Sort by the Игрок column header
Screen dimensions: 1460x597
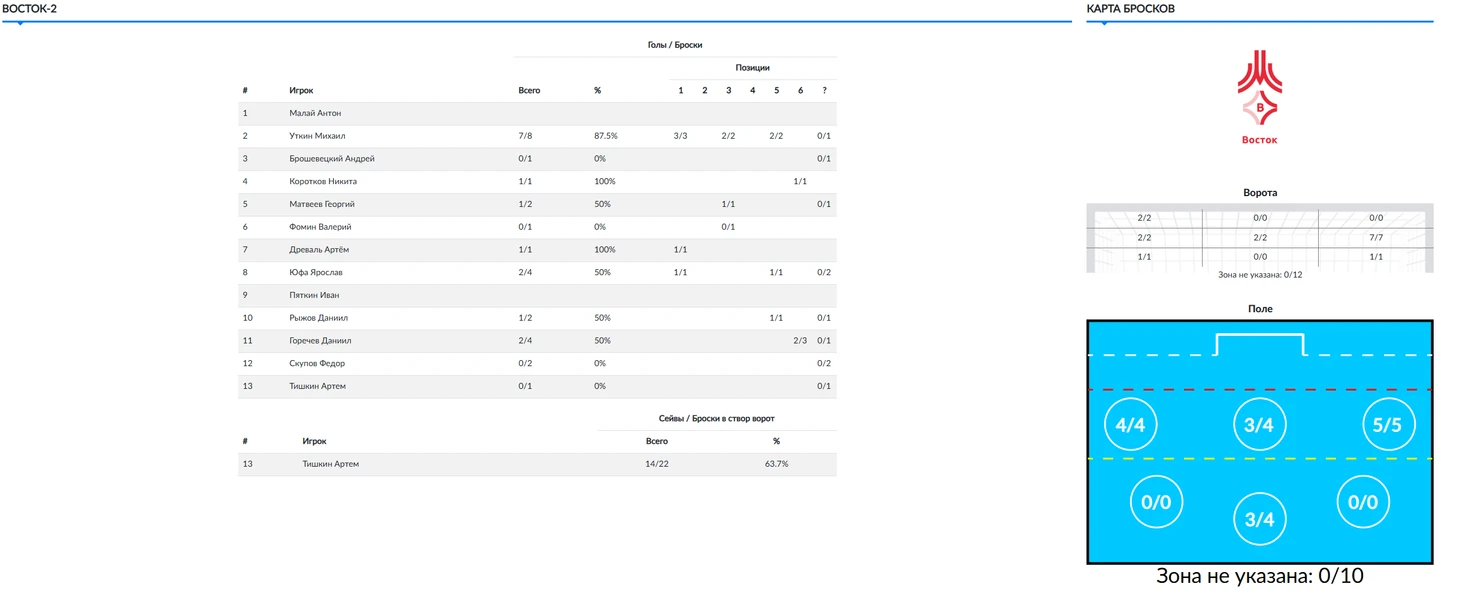(x=301, y=91)
